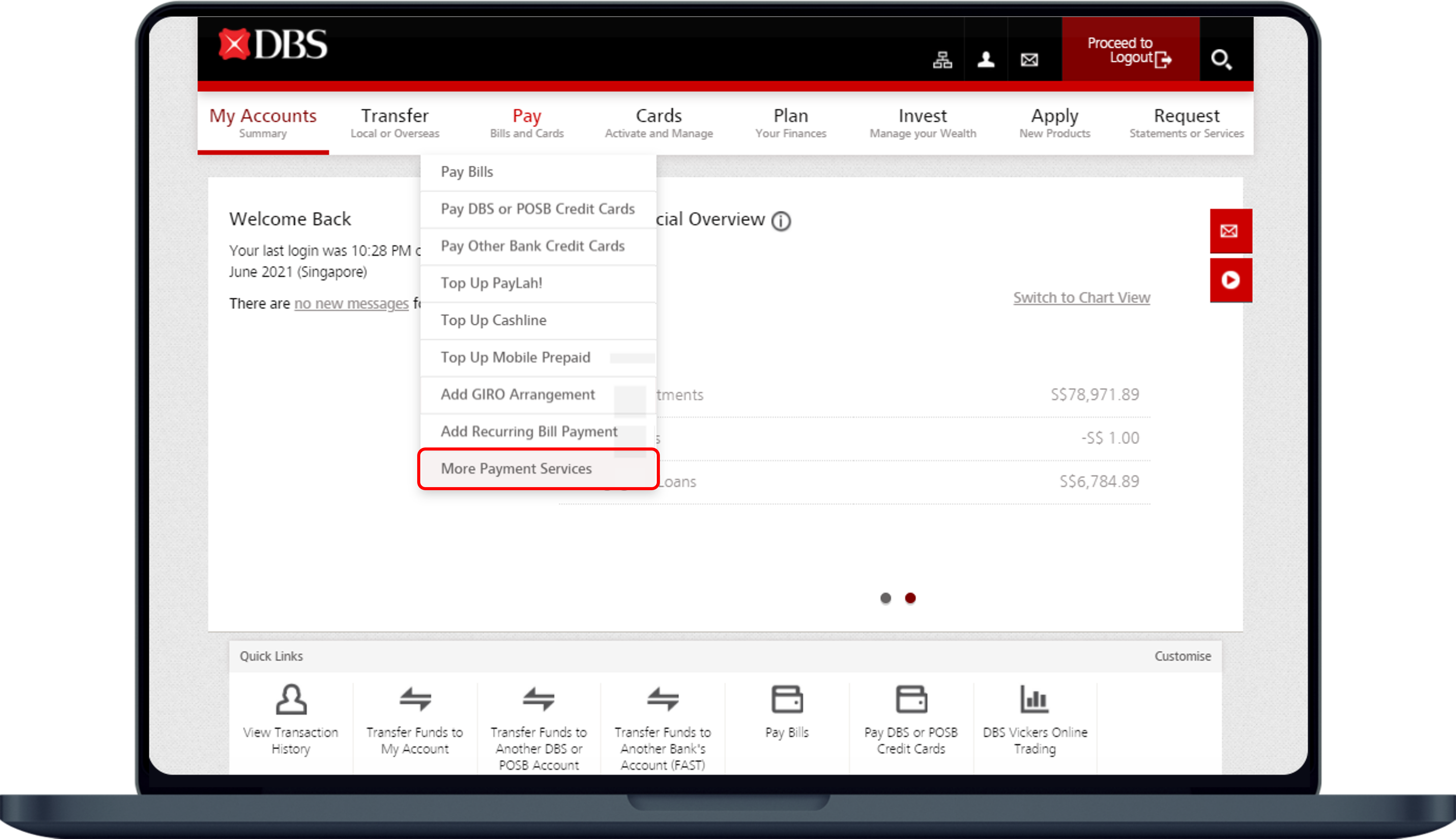Viewport: 1456px width, 839px height.
Task: Click the sitemap icon in header
Action: click(x=942, y=59)
